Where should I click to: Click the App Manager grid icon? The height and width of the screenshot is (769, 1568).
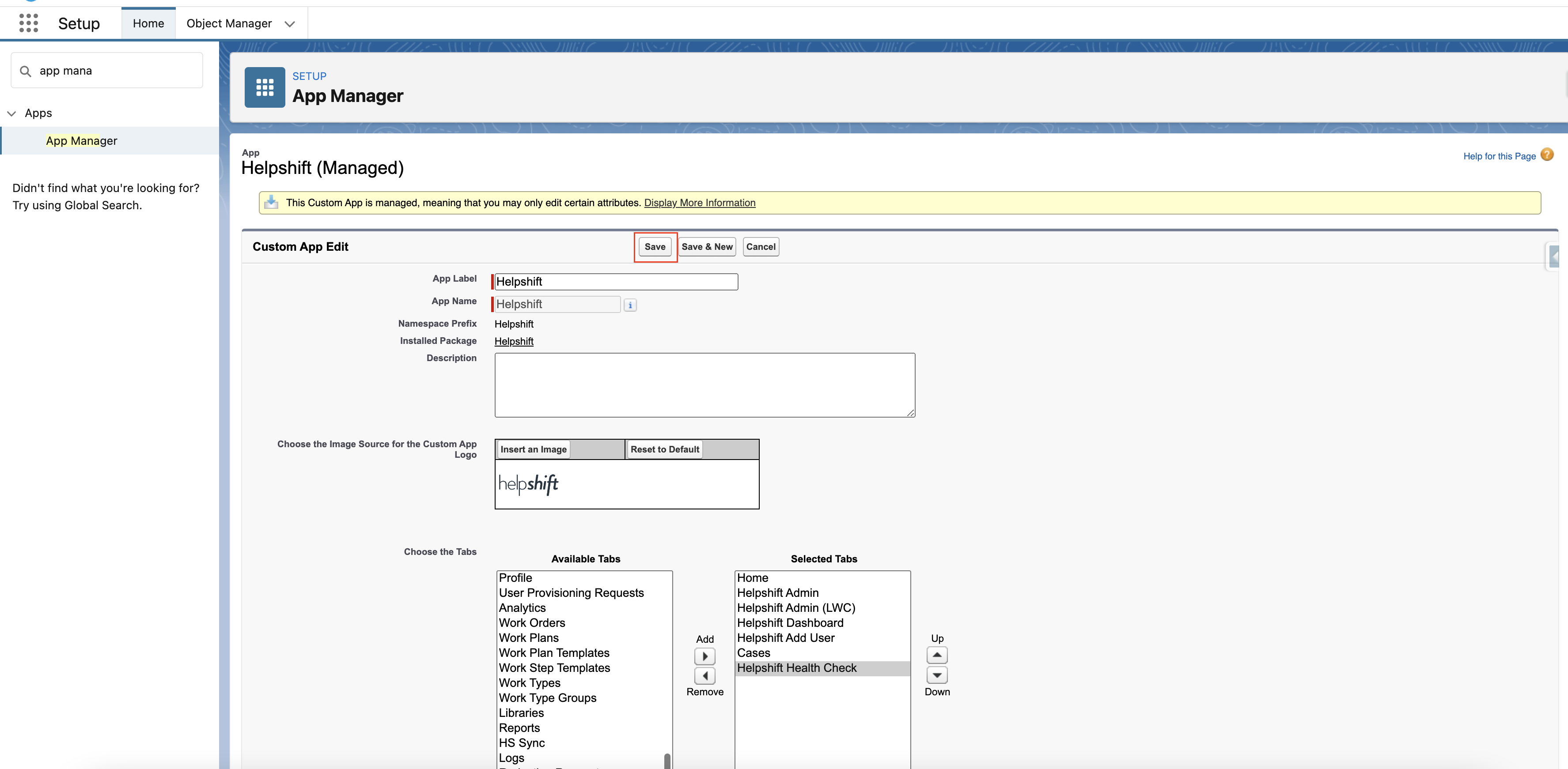click(264, 87)
